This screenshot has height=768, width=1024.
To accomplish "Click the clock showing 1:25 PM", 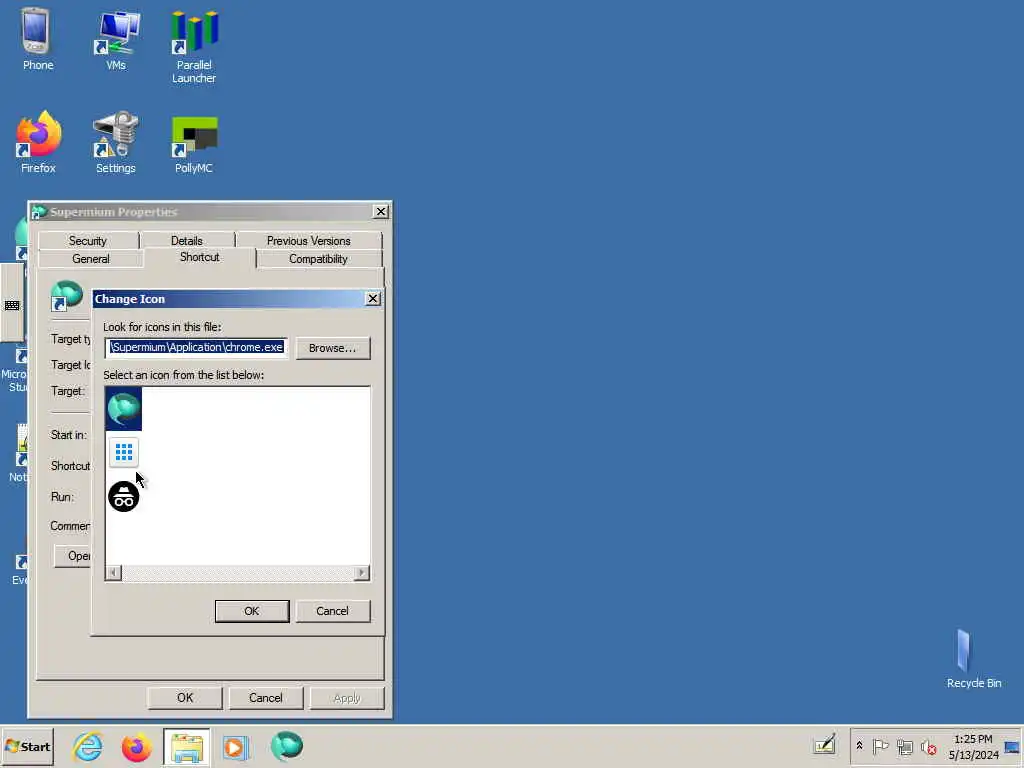I will tap(973, 746).
